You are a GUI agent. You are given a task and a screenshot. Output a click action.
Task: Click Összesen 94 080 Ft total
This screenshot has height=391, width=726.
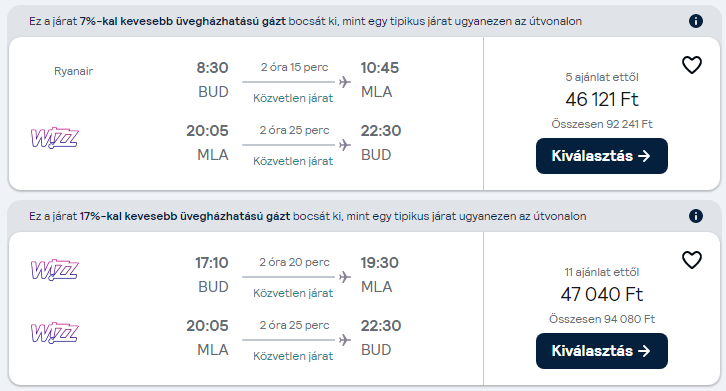[x=602, y=319]
